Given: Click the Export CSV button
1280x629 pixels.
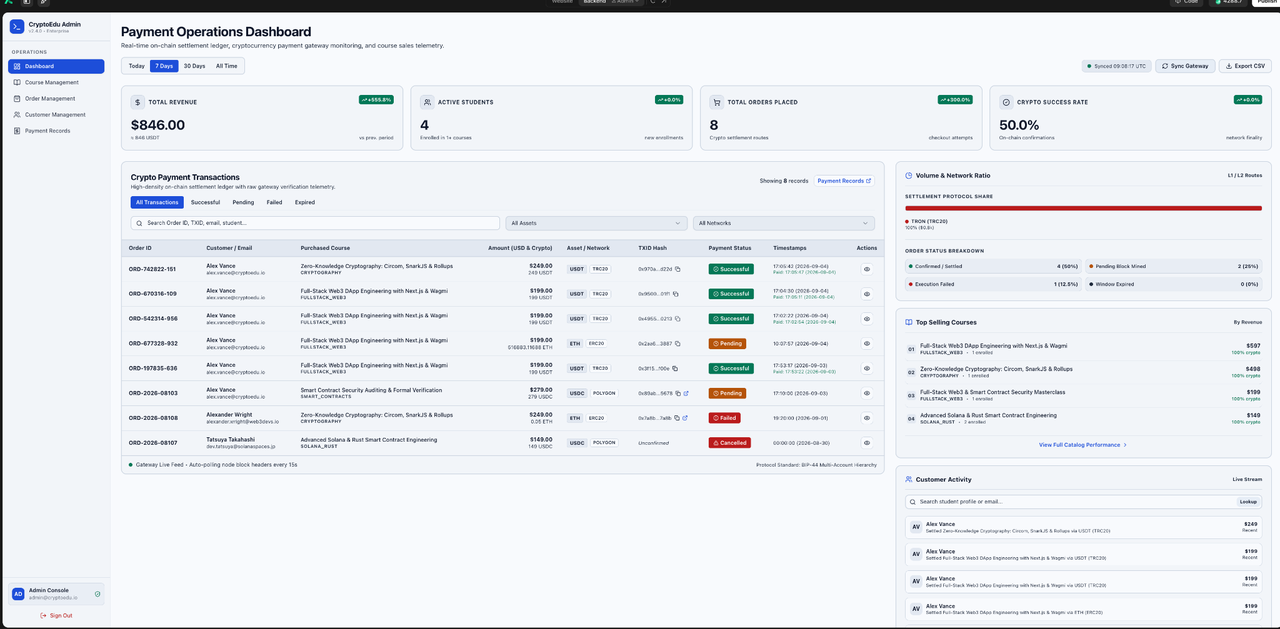Looking at the screenshot, I should 1245,66.
